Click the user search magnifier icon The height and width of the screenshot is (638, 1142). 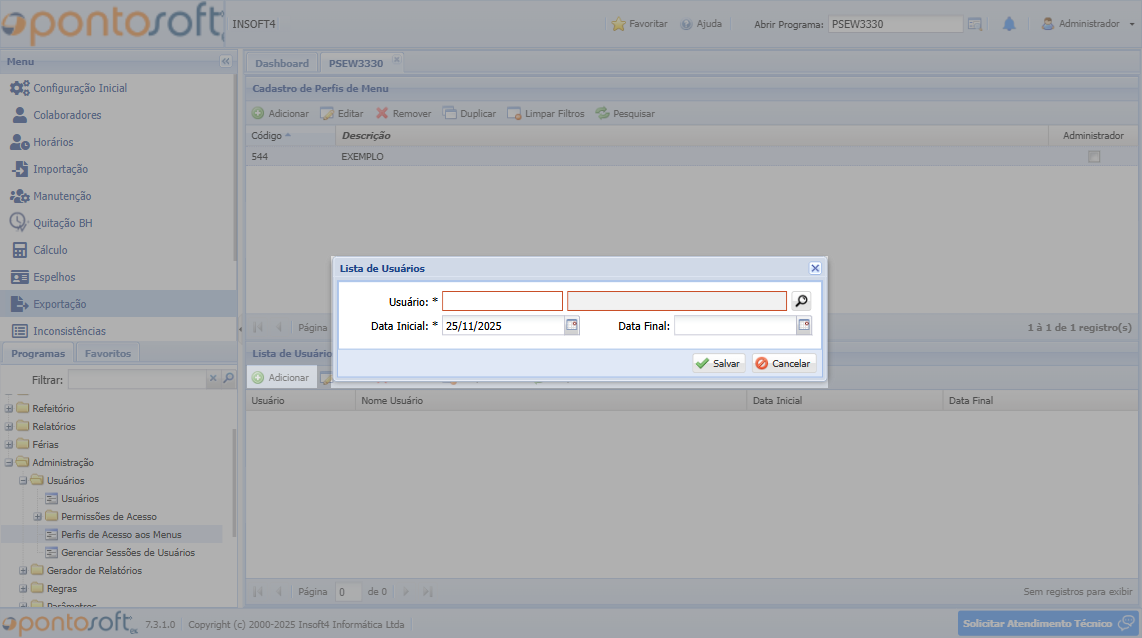(801, 301)
